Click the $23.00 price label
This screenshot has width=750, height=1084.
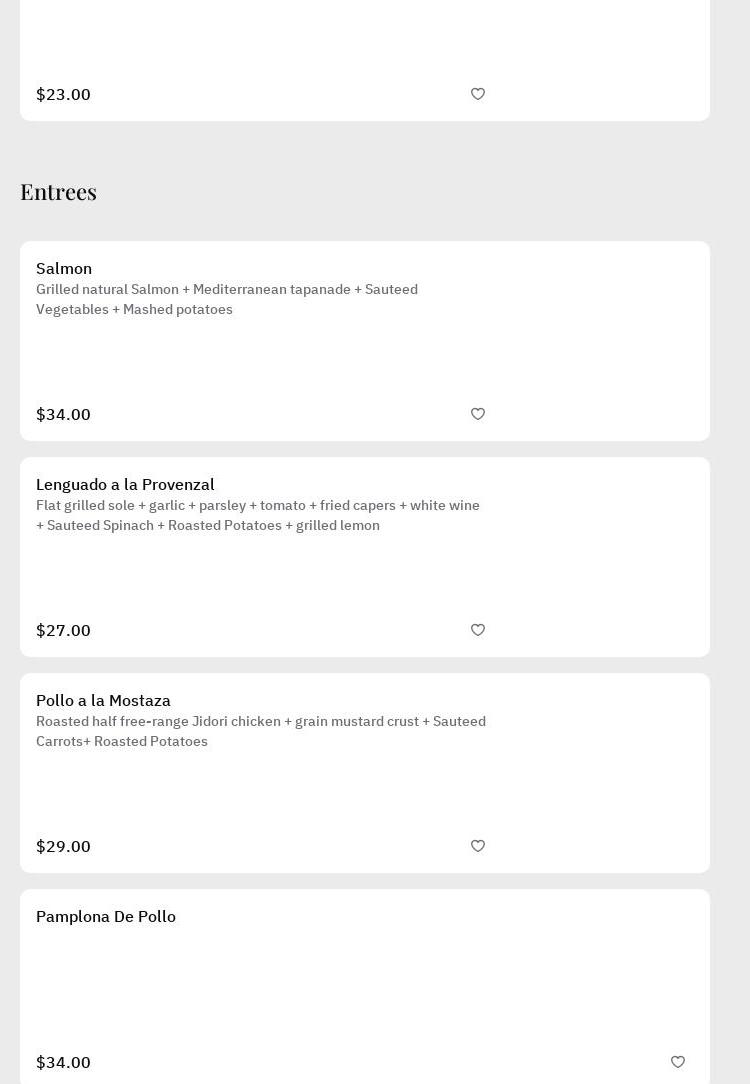click(x=63, y=94)
